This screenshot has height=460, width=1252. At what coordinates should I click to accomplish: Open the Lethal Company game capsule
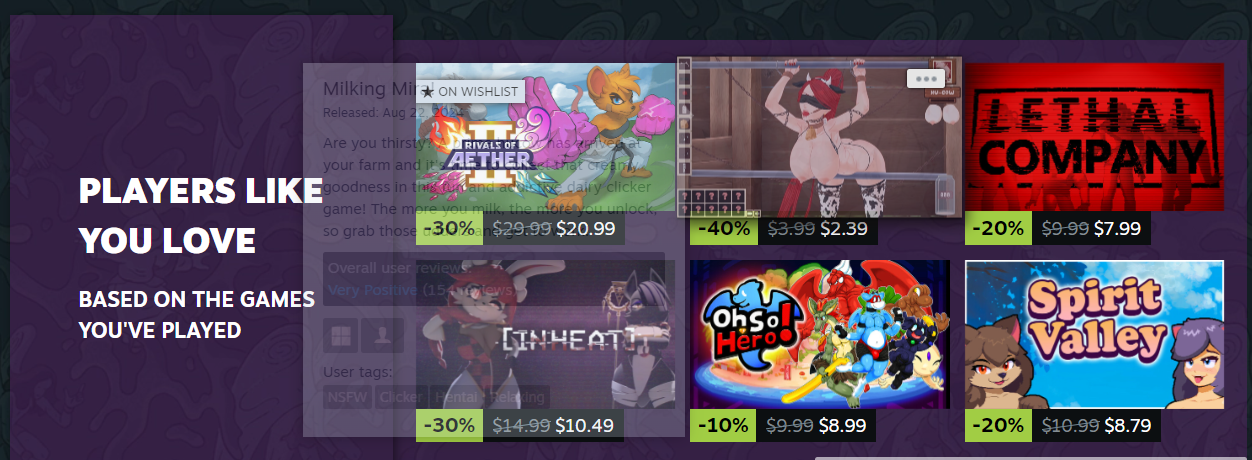(1094, 137)
